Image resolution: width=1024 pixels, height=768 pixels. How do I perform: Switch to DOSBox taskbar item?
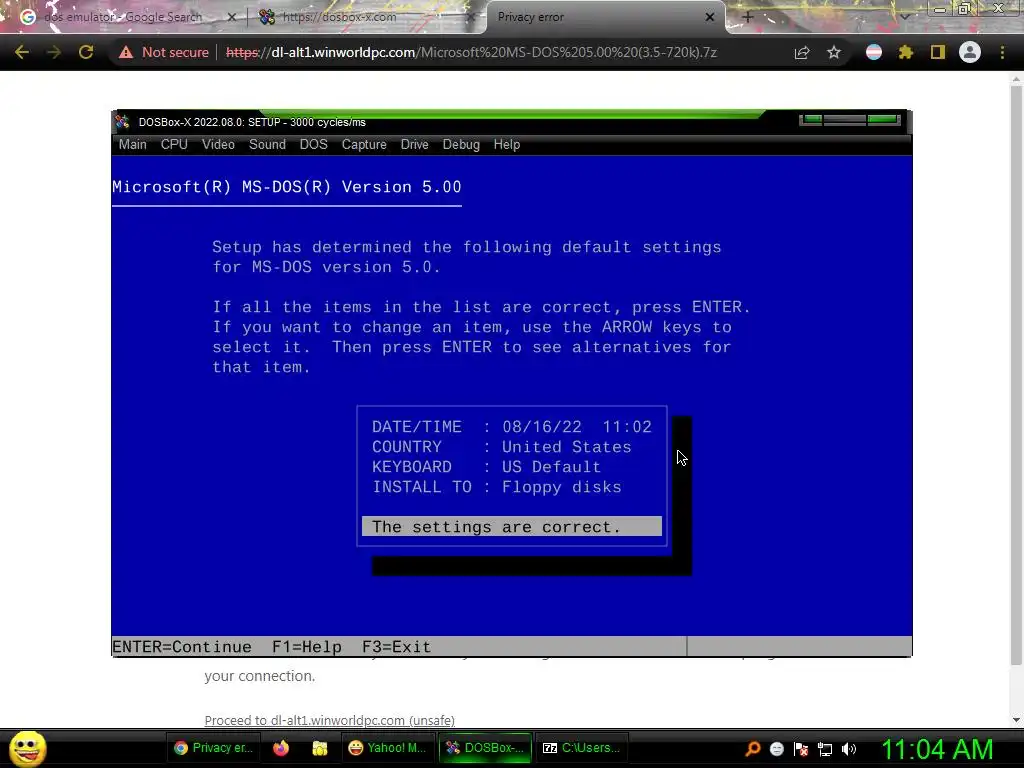pyautogui.click(x=485, y=748)
